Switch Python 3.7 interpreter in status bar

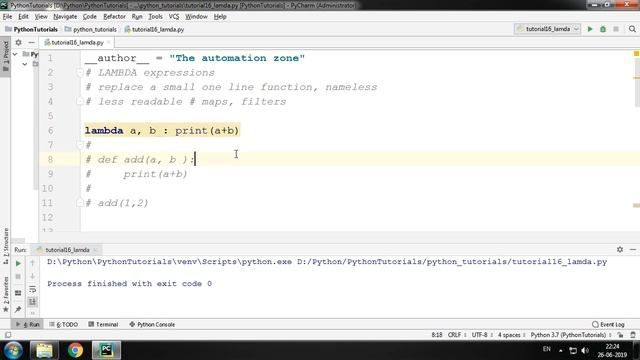570,335
